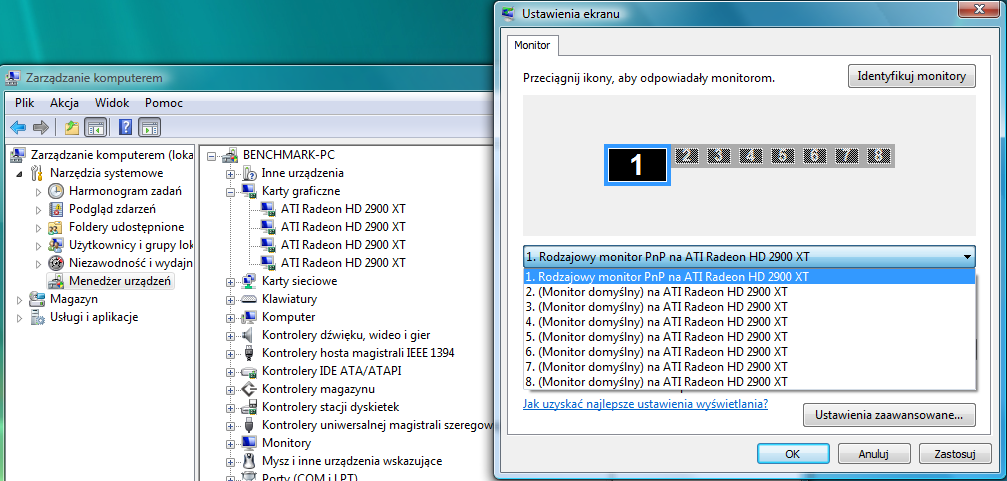Click the Użytkownicy i grupy icon
Image resolution: width=1007 pixels, height=481 pixels.
pyautogui.click(x=57, y=245)
